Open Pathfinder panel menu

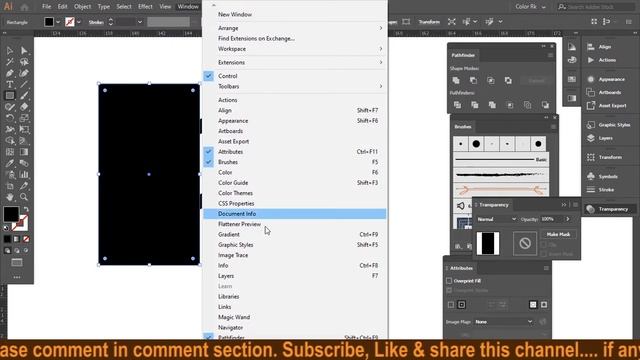(x=550, y=55)
